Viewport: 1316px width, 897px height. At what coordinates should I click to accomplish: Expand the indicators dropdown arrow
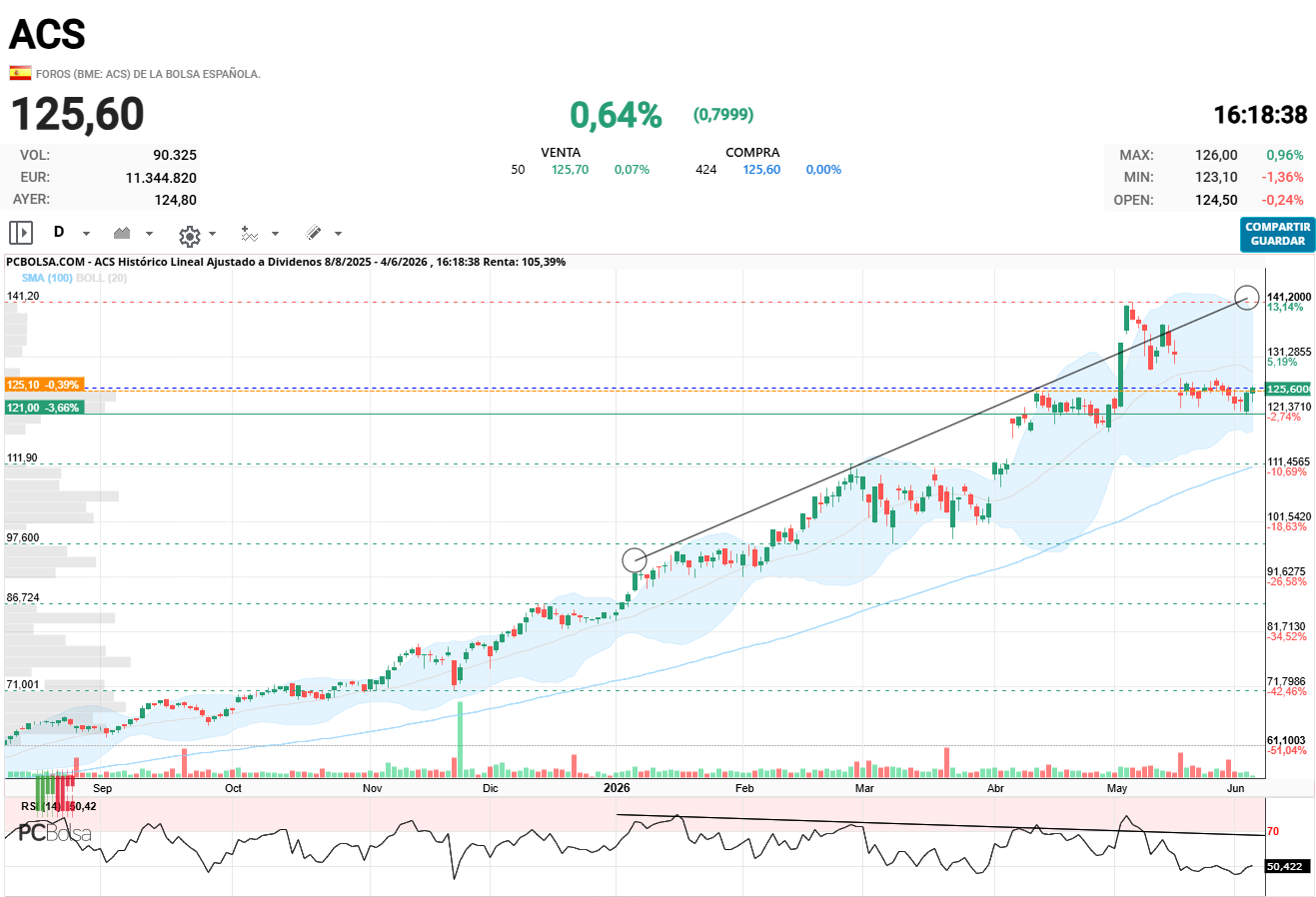pos(275,234)
